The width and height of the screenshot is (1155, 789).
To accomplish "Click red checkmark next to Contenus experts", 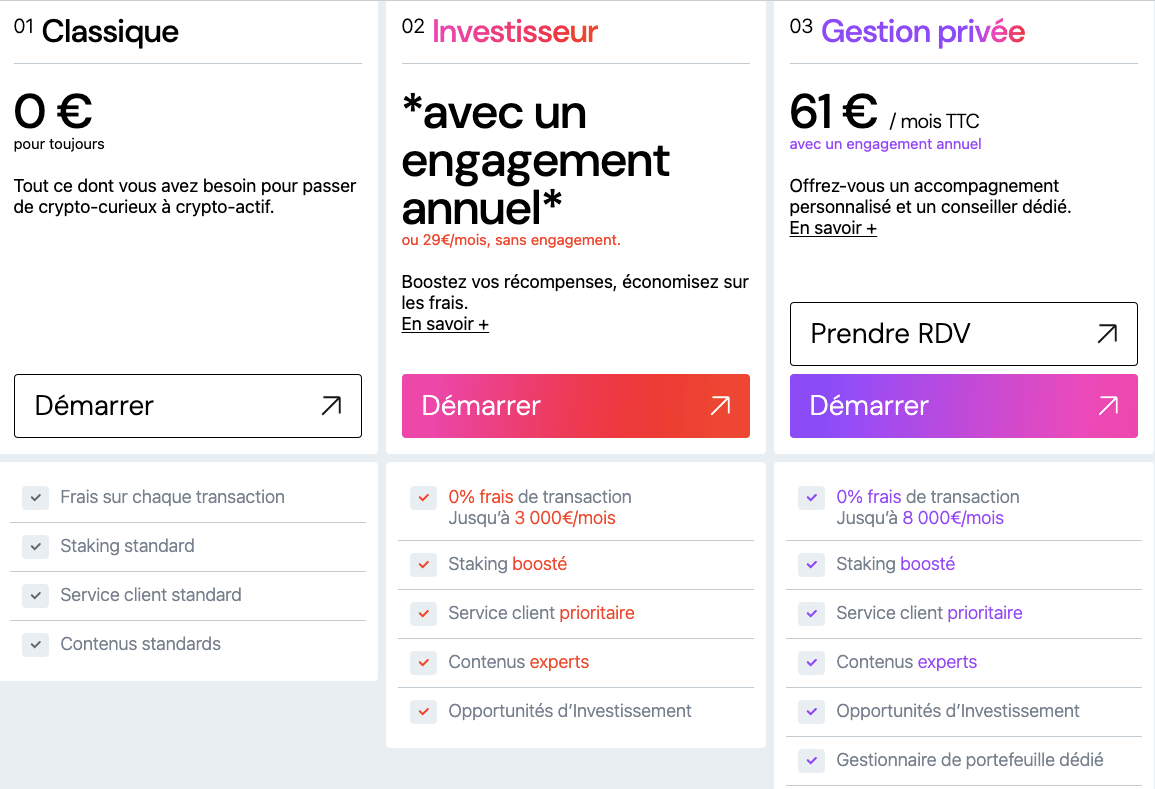I will [x=424, y=663].
